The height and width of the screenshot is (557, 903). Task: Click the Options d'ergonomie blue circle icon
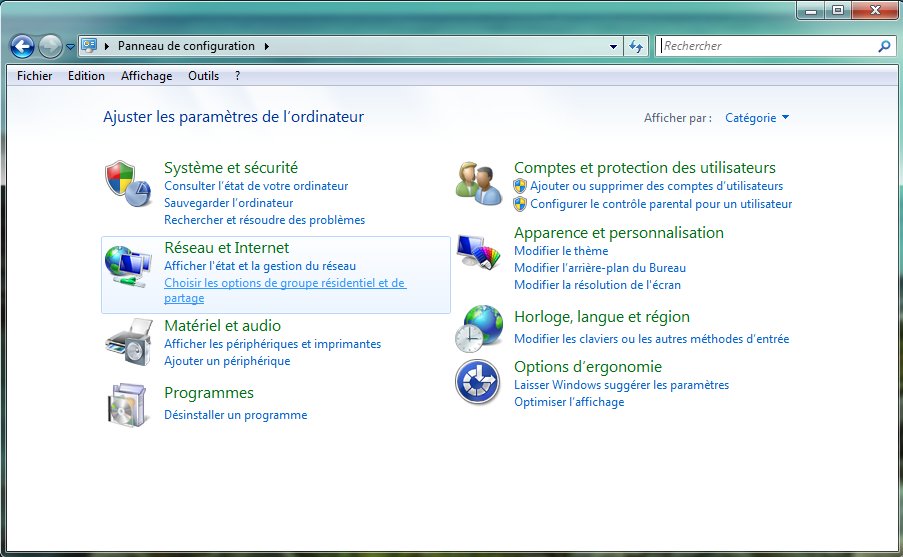(x=477, y=381)
